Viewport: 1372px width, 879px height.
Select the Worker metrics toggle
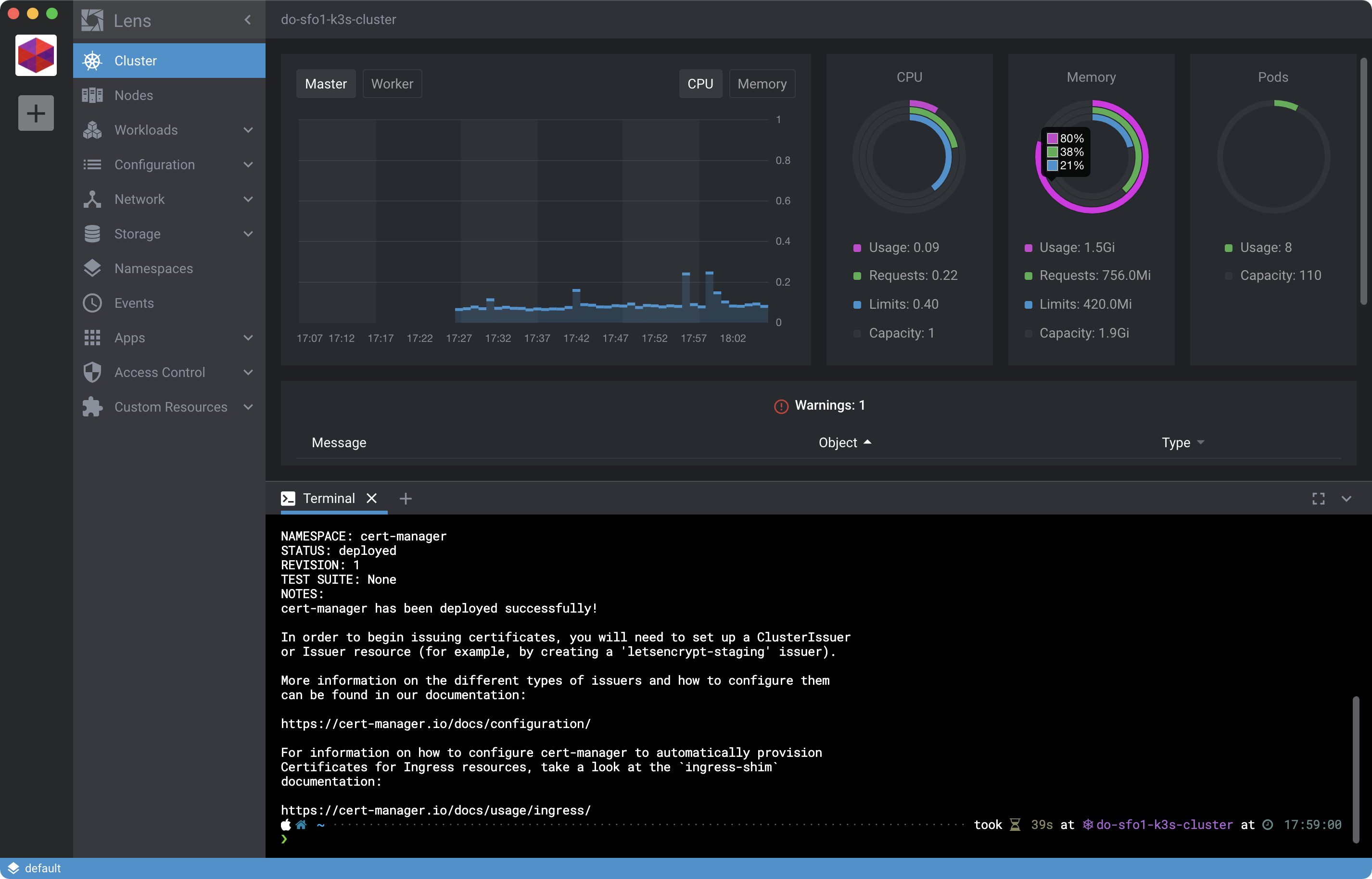coord(392,84)
